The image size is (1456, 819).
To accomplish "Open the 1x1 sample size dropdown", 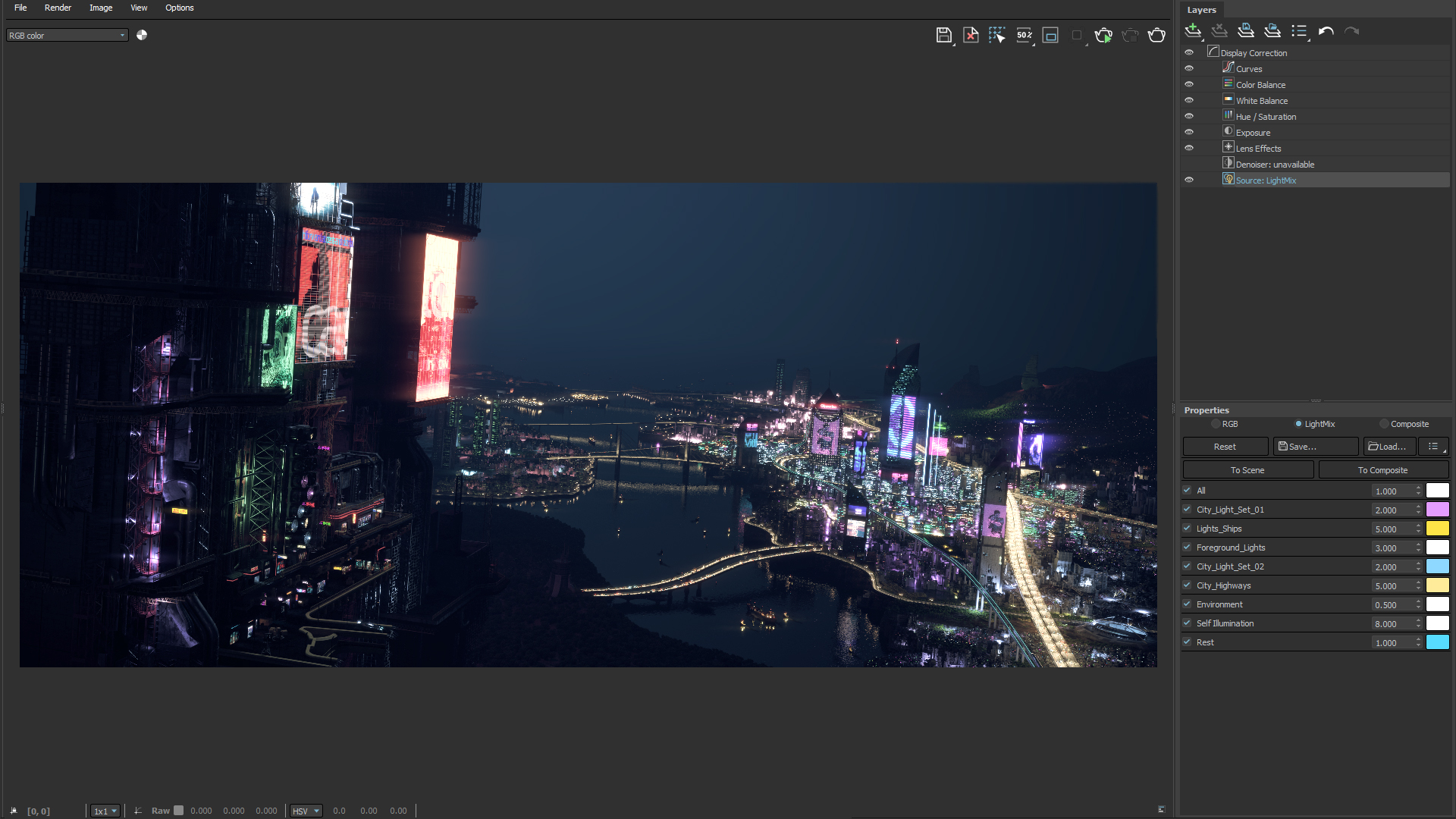I will (105, 811).
